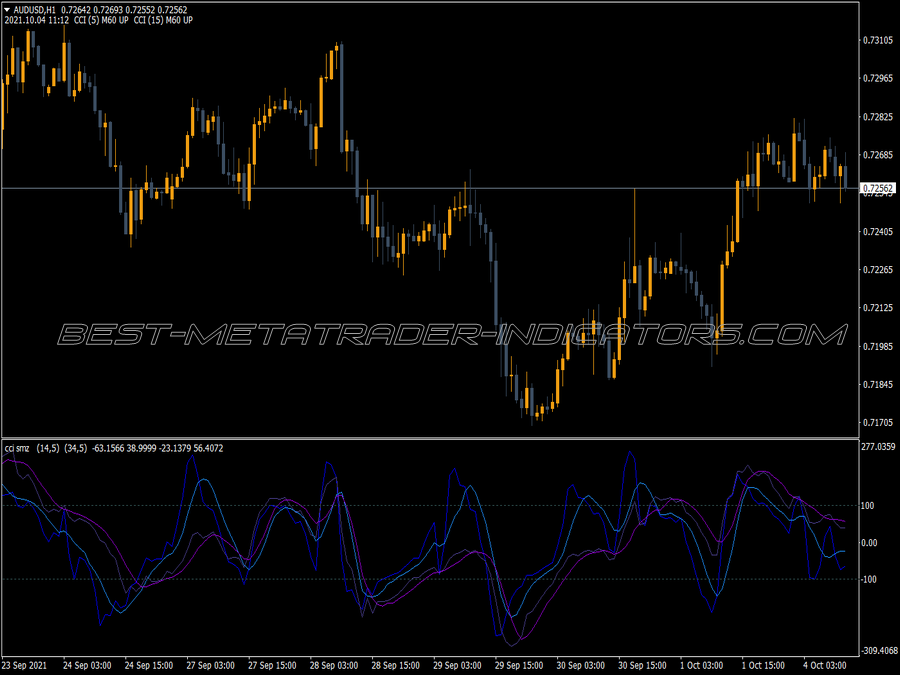Click the 30 Sep 03:00 time axis label
900x675 pixels.
click(x=581, y=666)
